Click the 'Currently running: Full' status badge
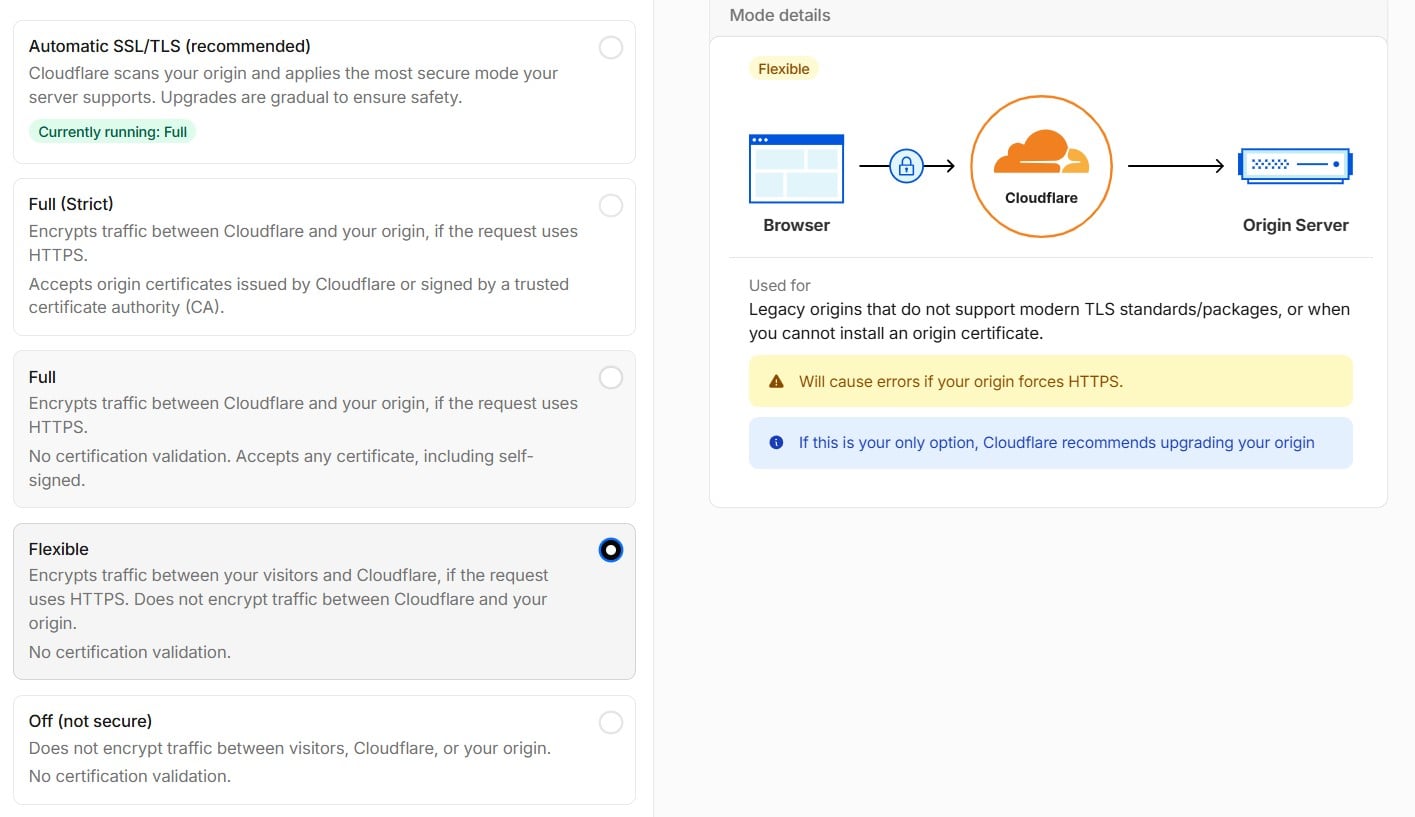This screenshot has width=1415, height=817. (113, 131)
